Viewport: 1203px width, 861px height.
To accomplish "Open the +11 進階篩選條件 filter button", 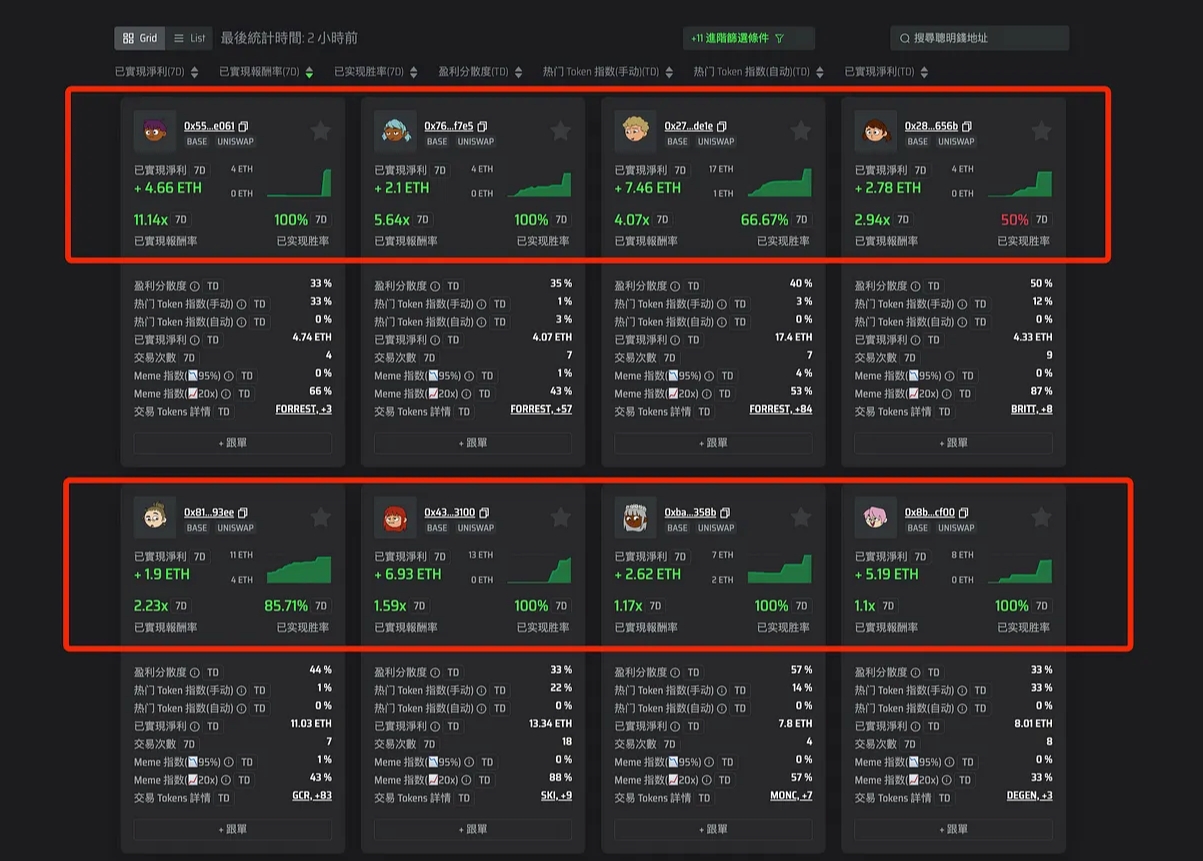I will pos(748,38).
